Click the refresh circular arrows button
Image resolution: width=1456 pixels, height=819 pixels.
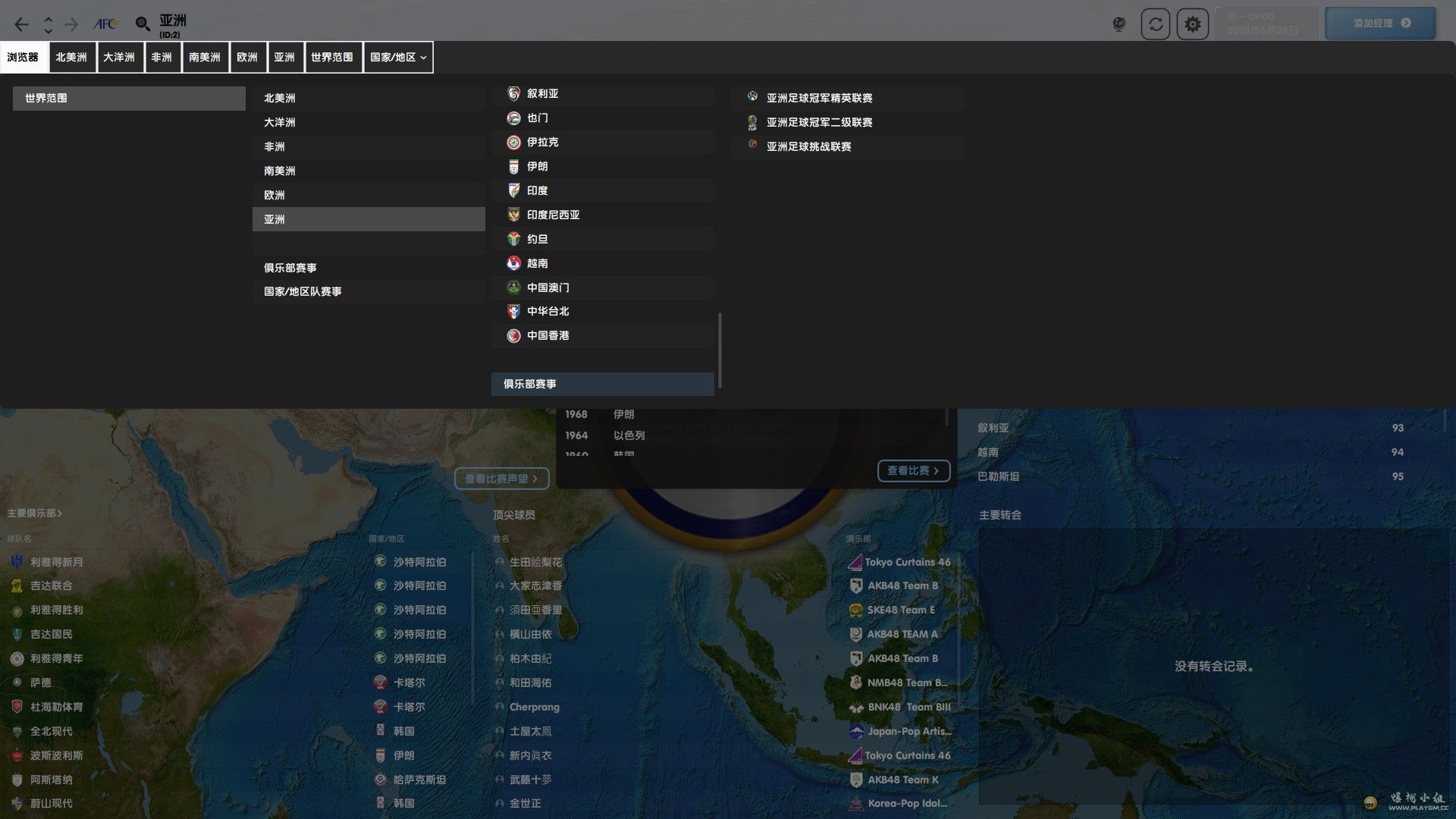(1155, 24)
